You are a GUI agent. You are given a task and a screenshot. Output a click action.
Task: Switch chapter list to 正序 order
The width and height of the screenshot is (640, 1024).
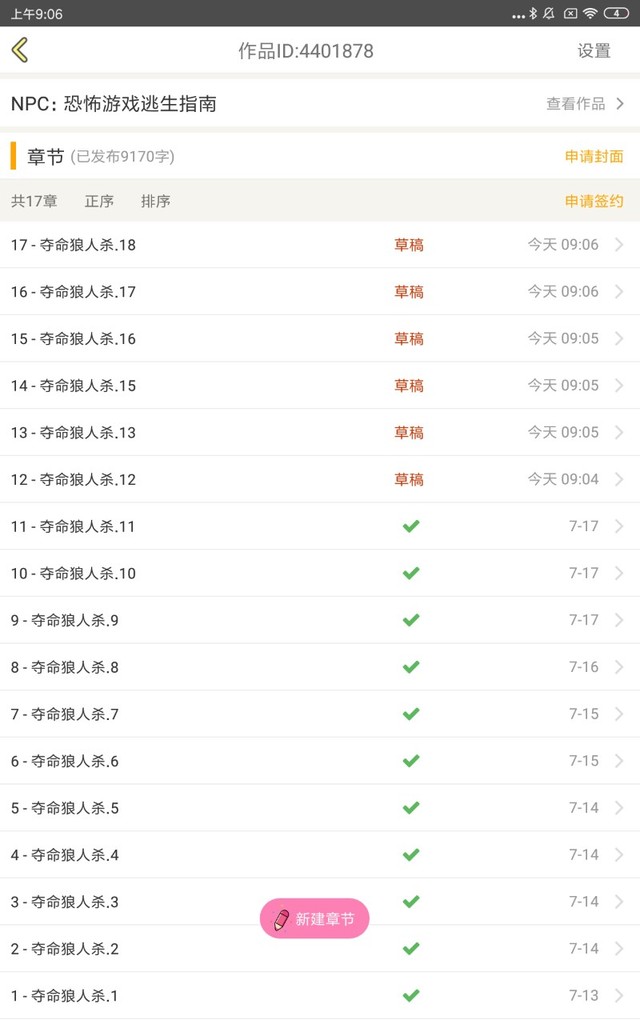pyautogui.click(x=99, y=201)
